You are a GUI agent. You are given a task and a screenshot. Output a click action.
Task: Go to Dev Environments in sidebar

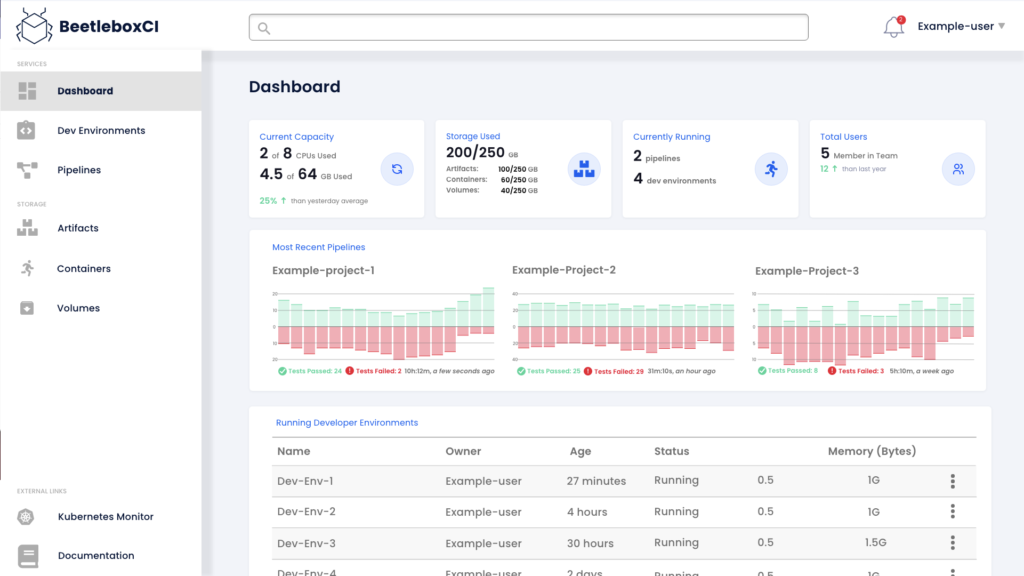(x=100, y=130)
